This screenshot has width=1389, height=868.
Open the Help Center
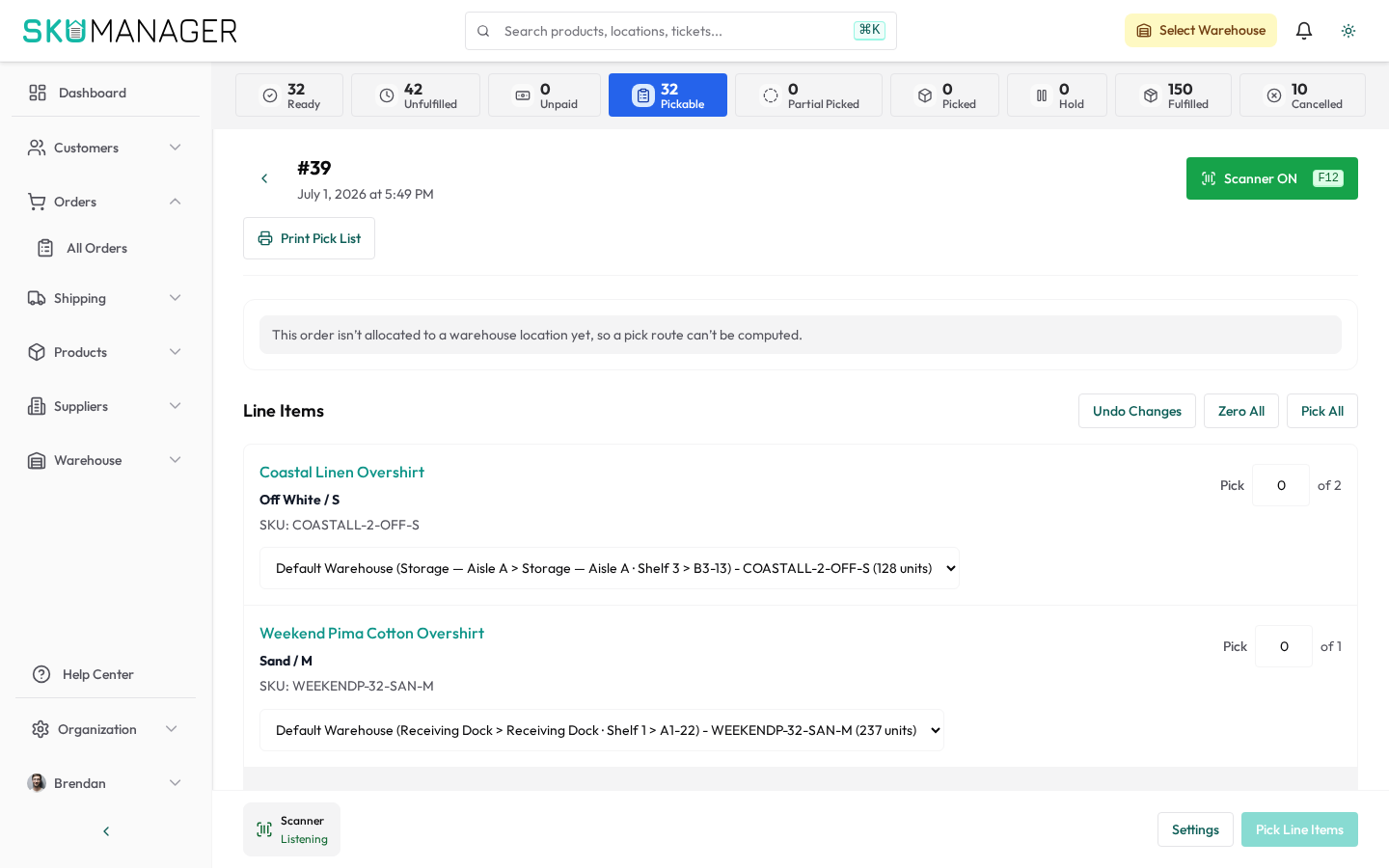pos(105,674)
